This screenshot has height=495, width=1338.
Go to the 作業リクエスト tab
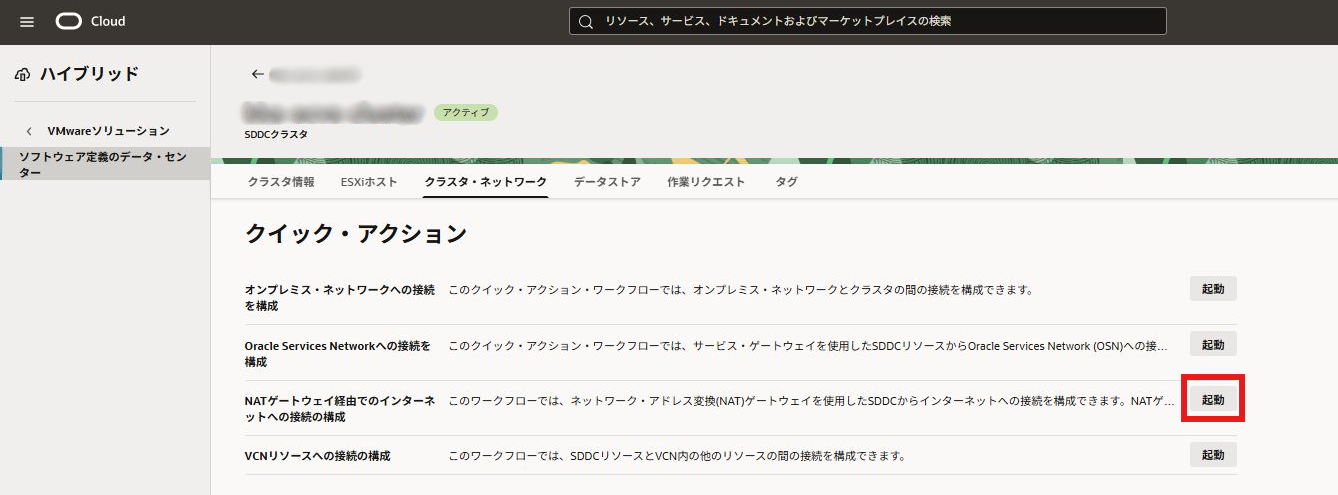(706, 182)
